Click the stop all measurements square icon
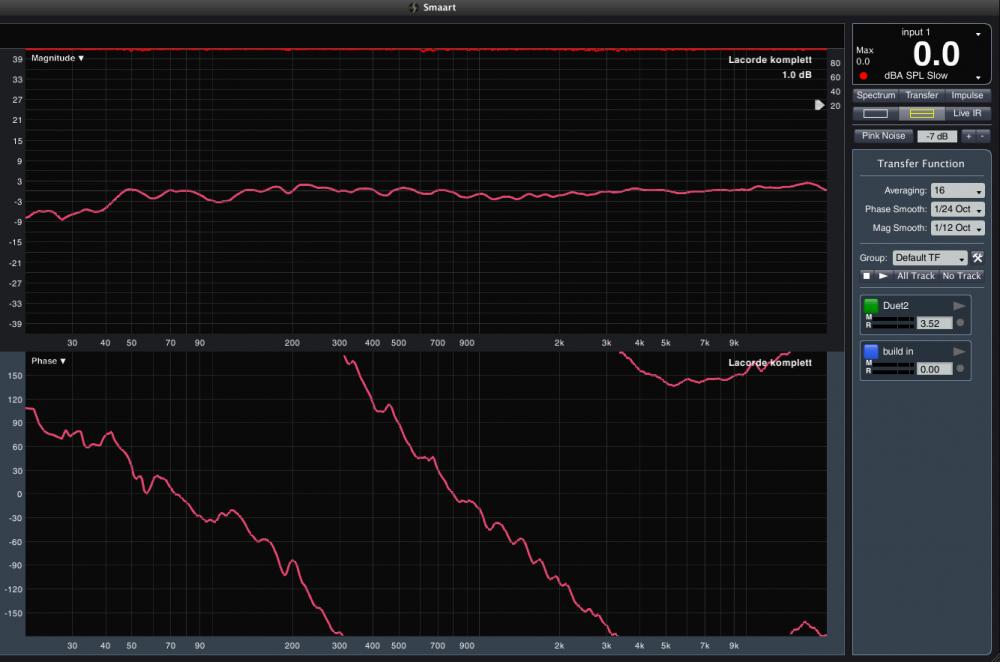Image resolution: width=1000 pixels, height=662 pixels. pos(867,276)
